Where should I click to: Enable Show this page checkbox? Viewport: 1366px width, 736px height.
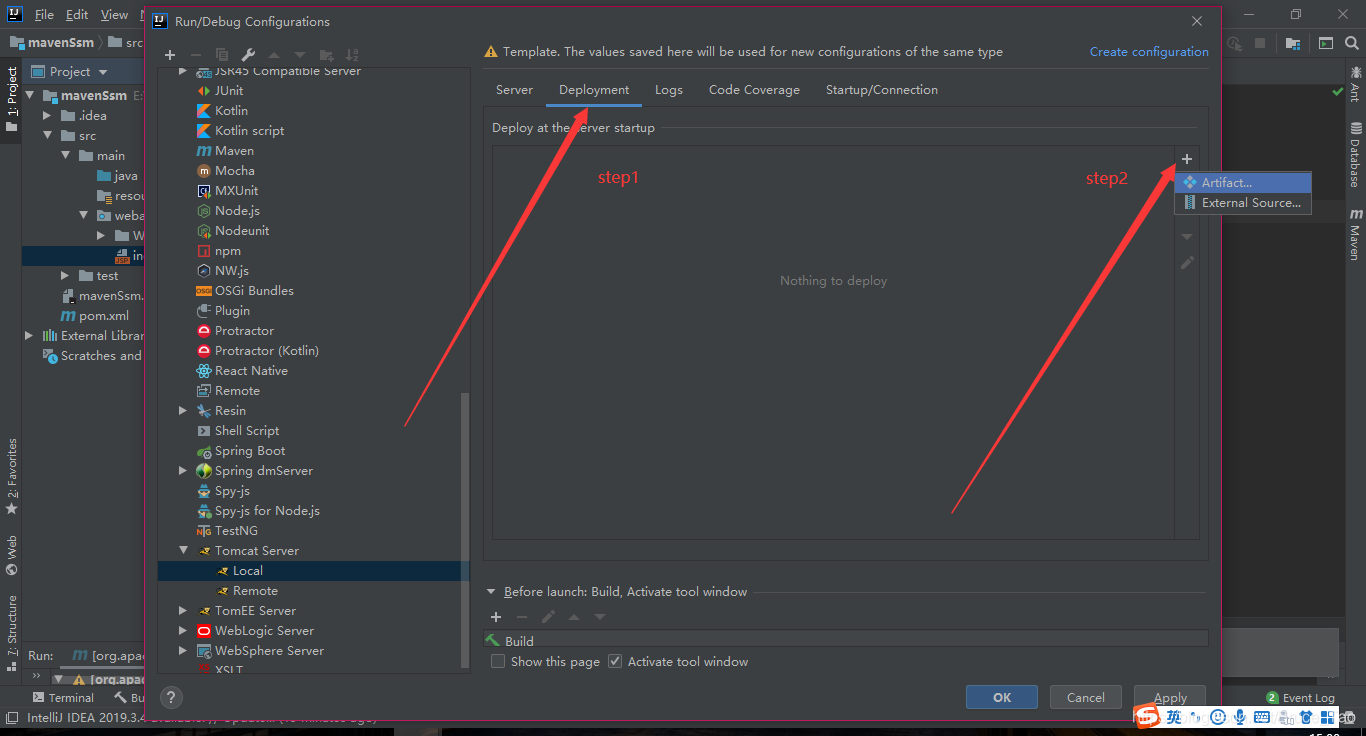498,662
